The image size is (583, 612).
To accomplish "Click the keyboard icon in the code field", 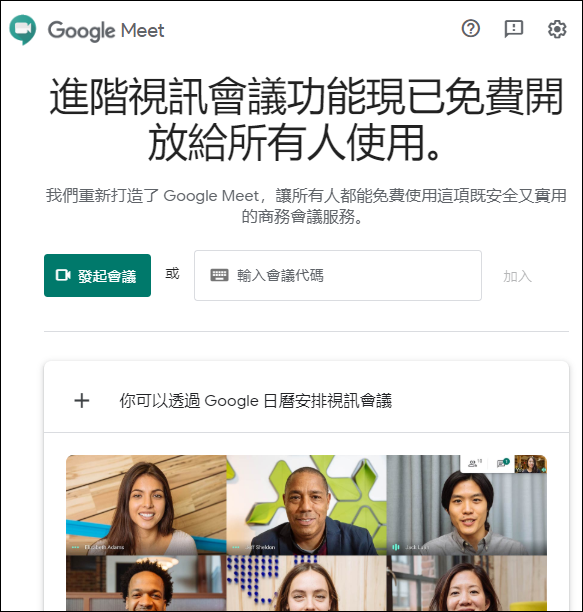I will tap(219, 275).
